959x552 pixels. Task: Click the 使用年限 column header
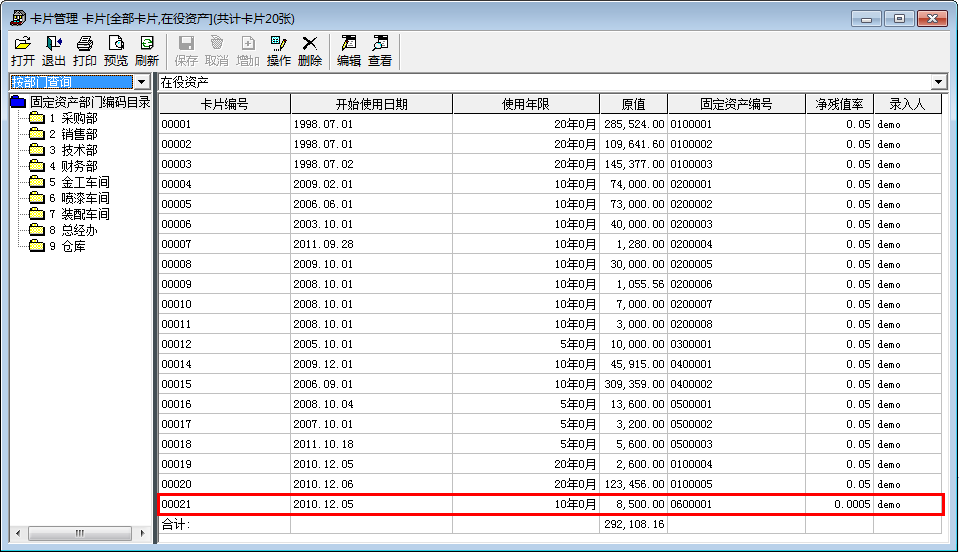pyautogui.click(x=526, y=104)
